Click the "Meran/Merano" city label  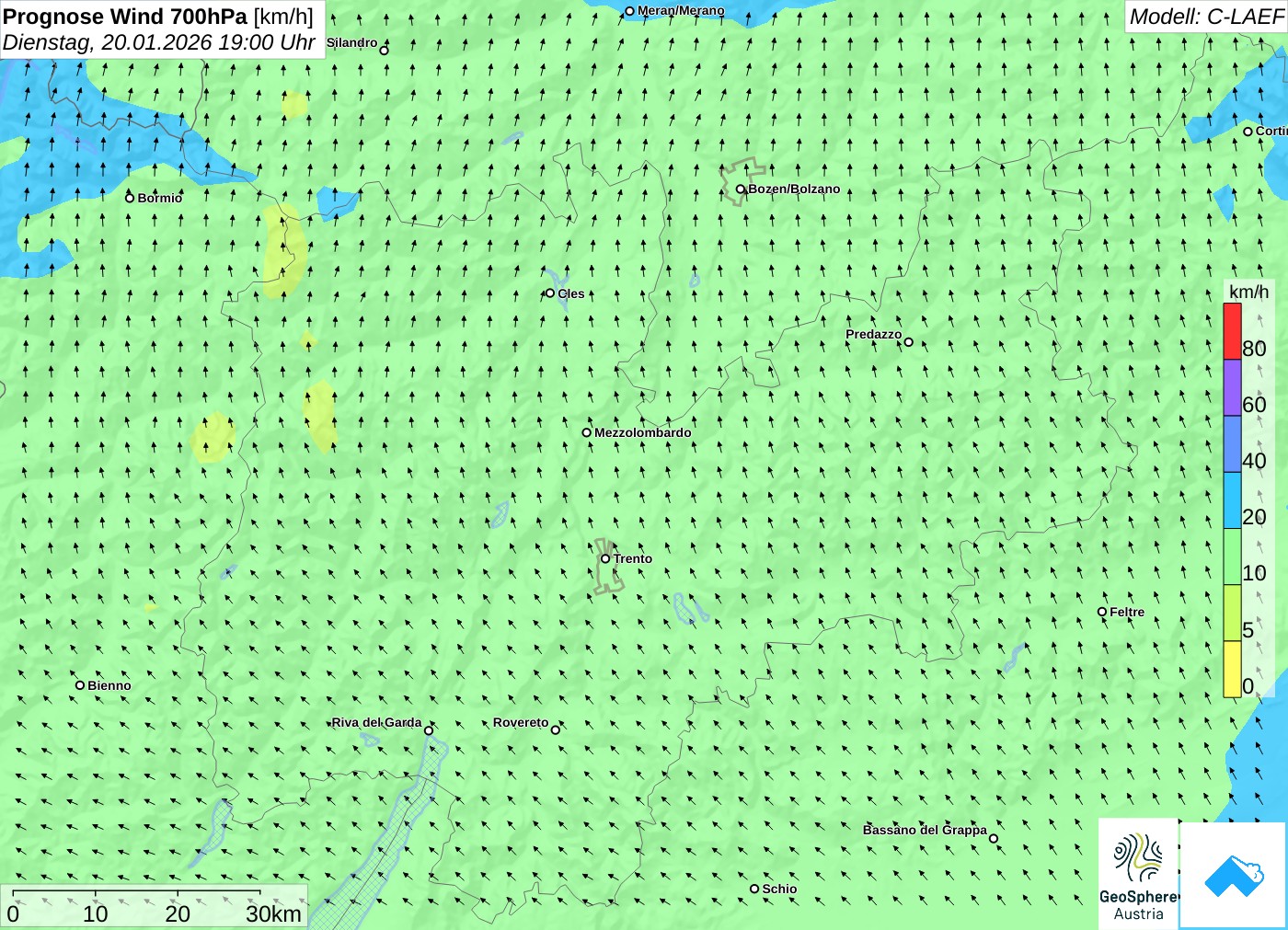point(681,11)
